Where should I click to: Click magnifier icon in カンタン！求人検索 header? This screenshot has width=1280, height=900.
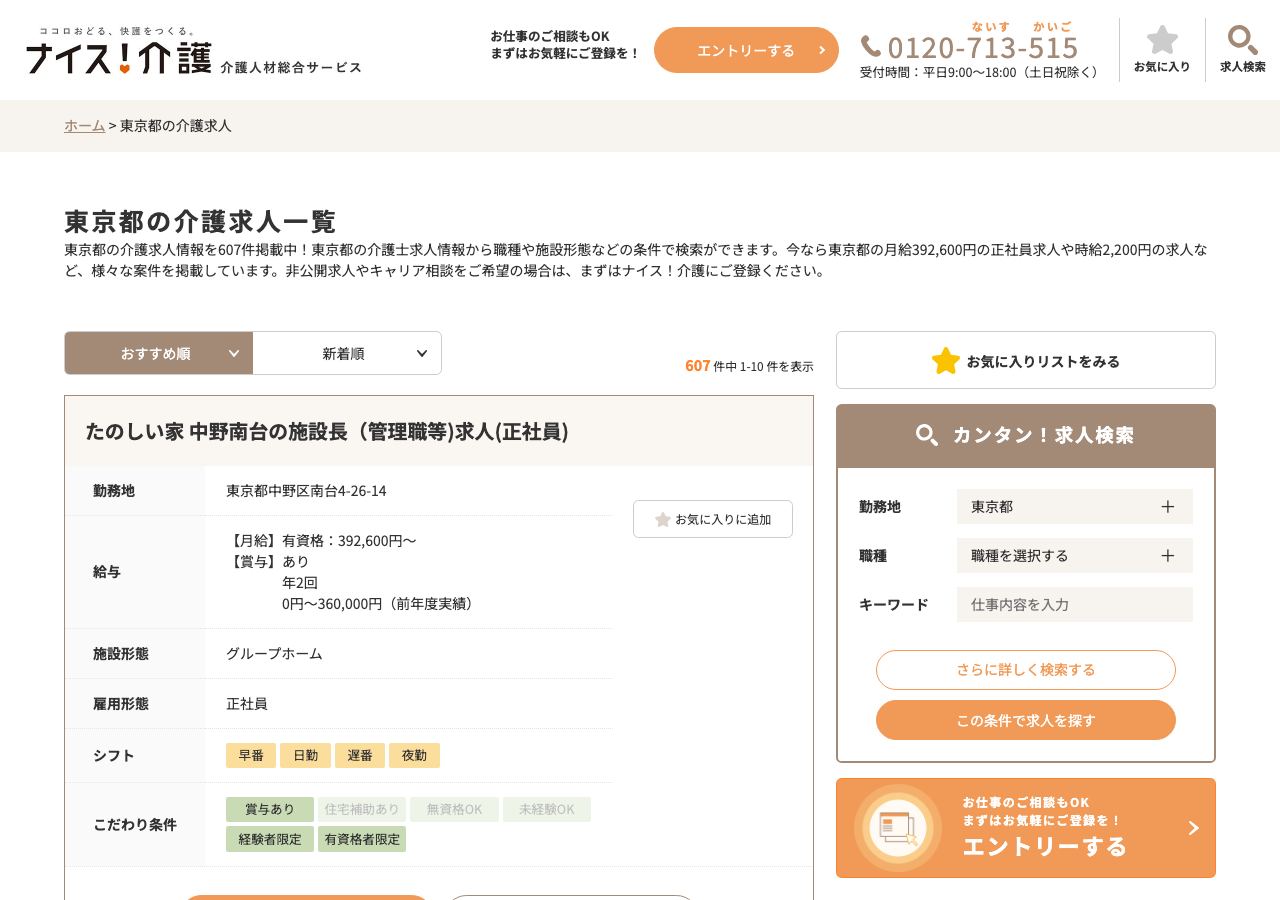pos(927,435)
